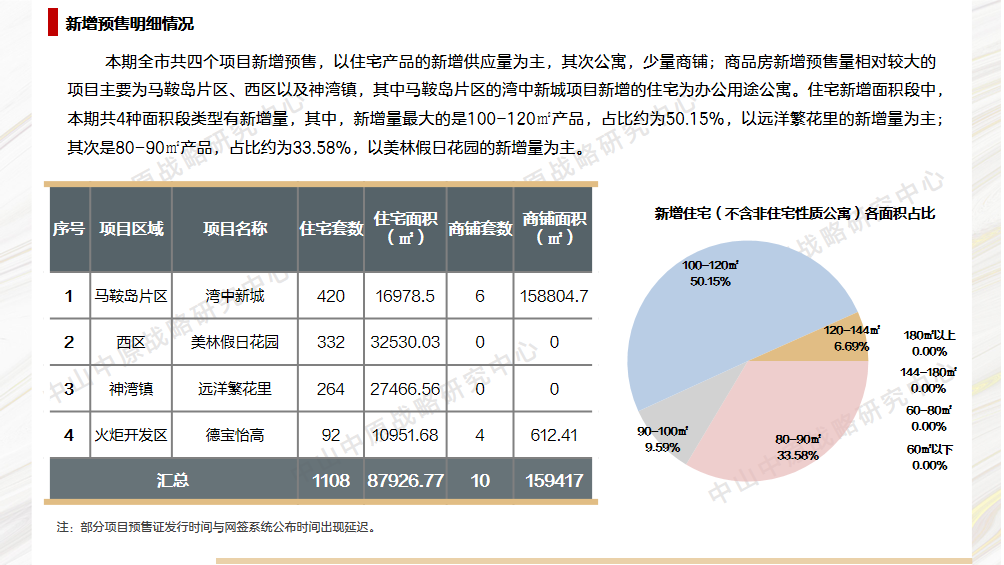This screenshot has height=565, width=1004.
Task: Click the pie chart title 新增住宅各面积占比
Action: point(794,213)
